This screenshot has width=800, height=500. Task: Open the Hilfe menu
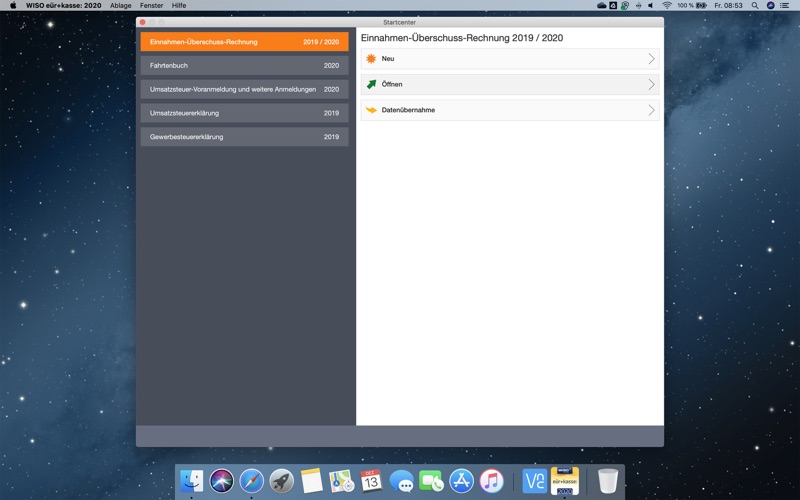click(x=179, y=5)
